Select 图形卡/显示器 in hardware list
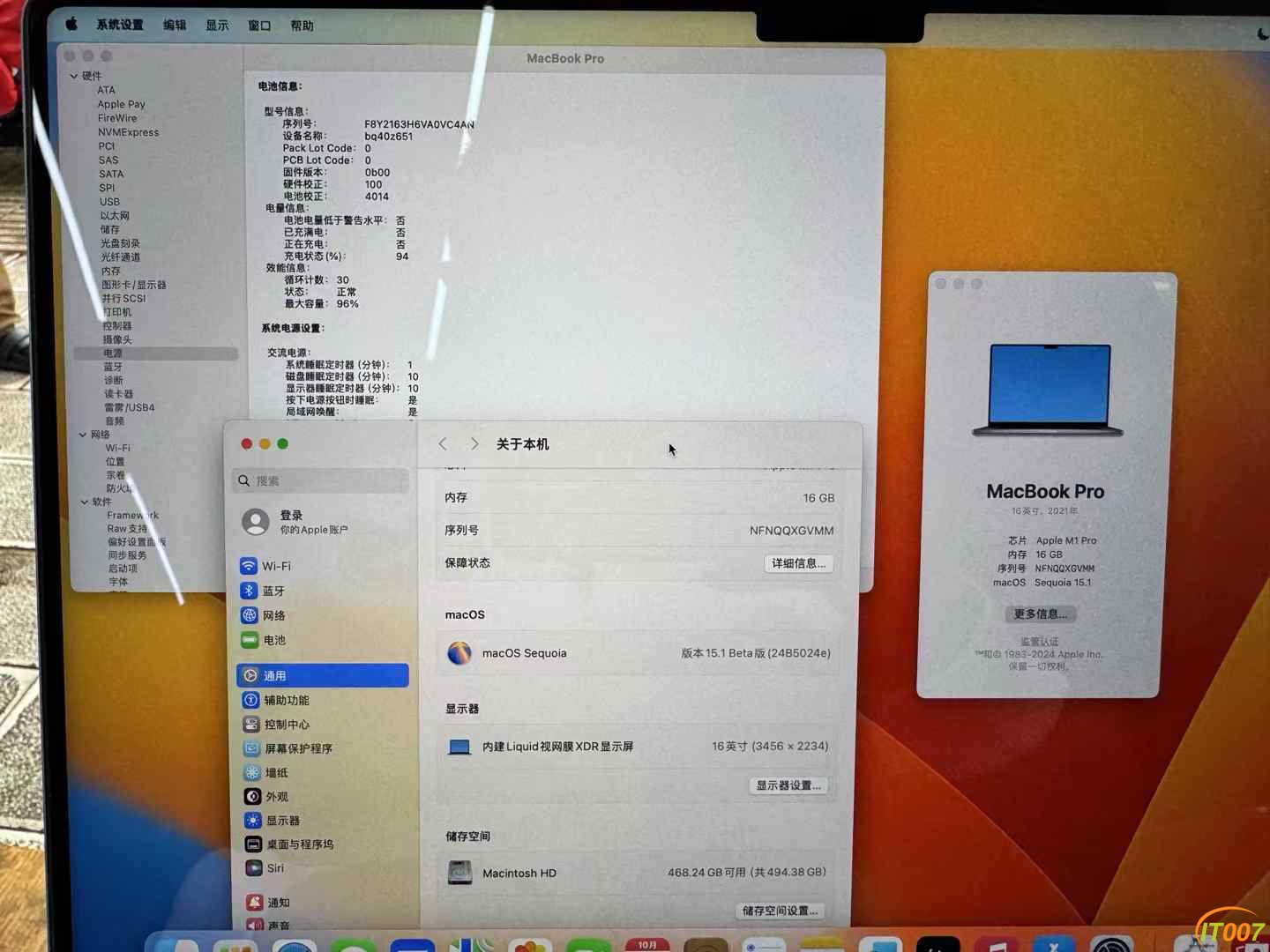Image resolution: width=1270 pixels, height=952 pixels. (134, 285)
